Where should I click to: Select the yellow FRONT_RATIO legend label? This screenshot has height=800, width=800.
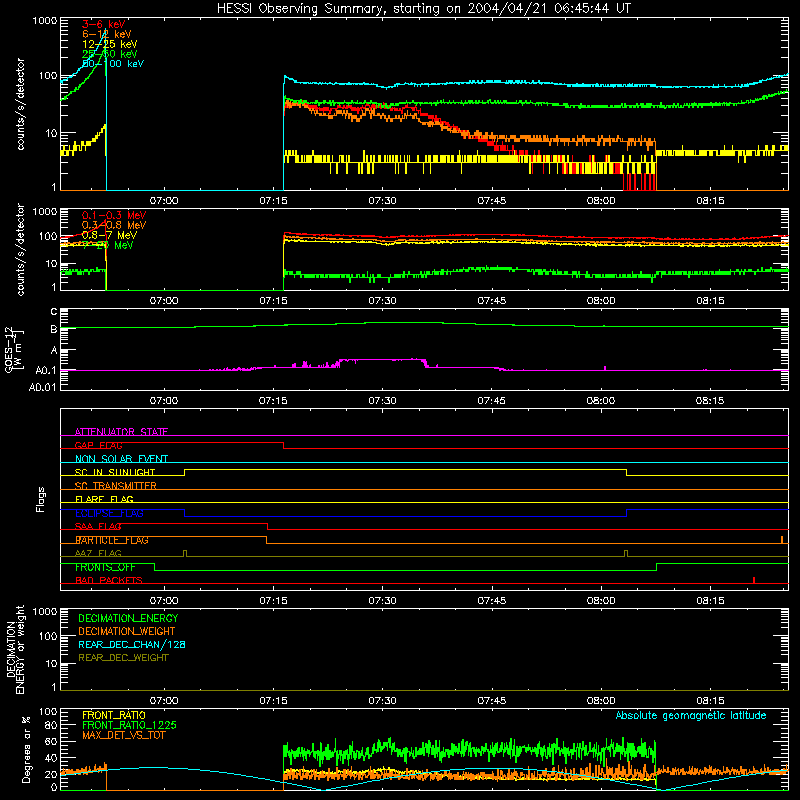click(x=114, y=715)
